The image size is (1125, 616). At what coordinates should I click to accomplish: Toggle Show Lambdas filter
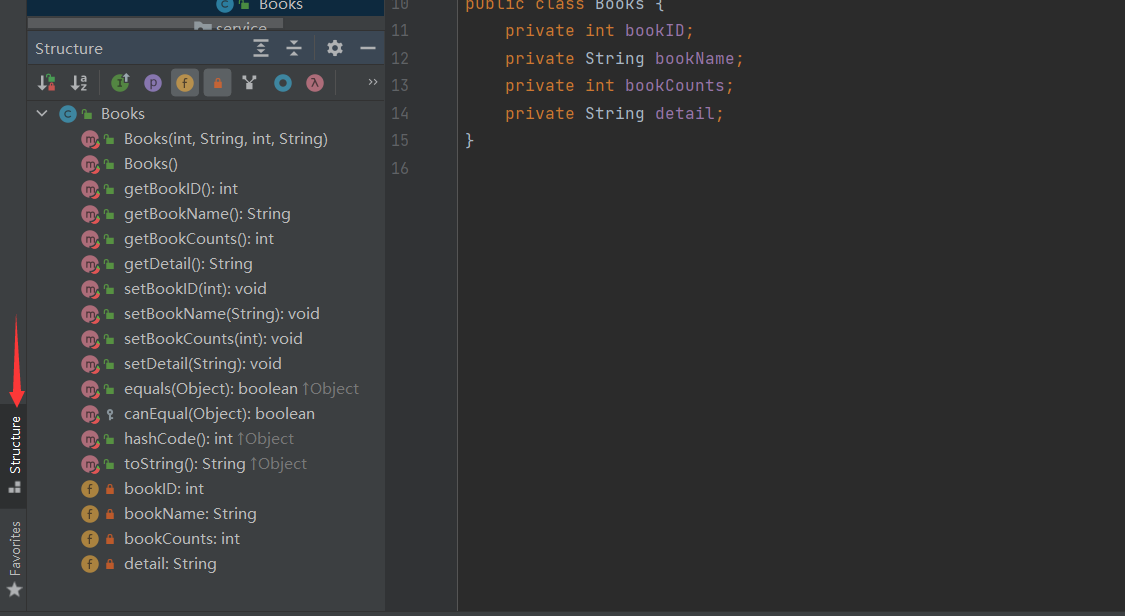(x=314, y=83)
